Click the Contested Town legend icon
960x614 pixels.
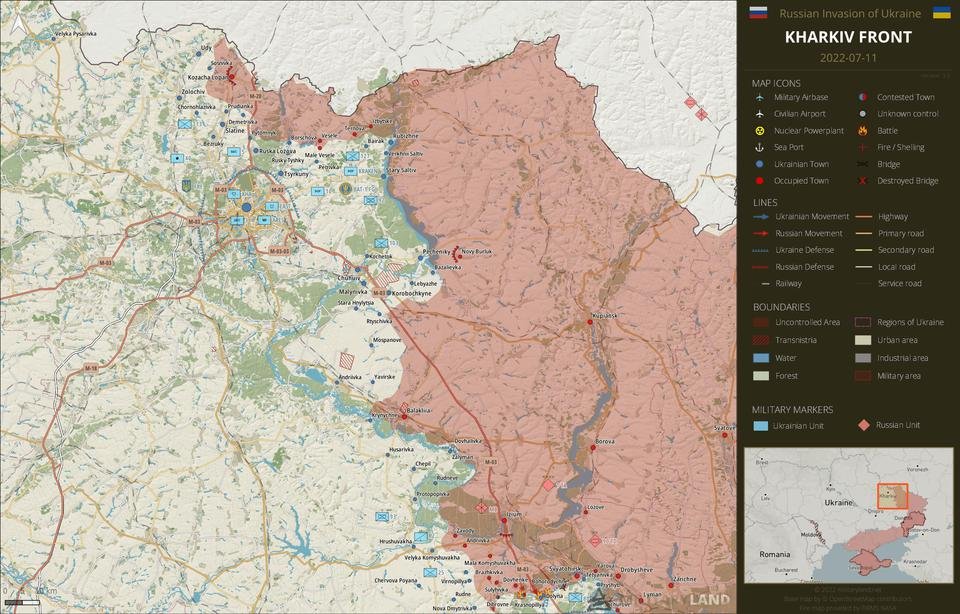[x=862, y=97]
